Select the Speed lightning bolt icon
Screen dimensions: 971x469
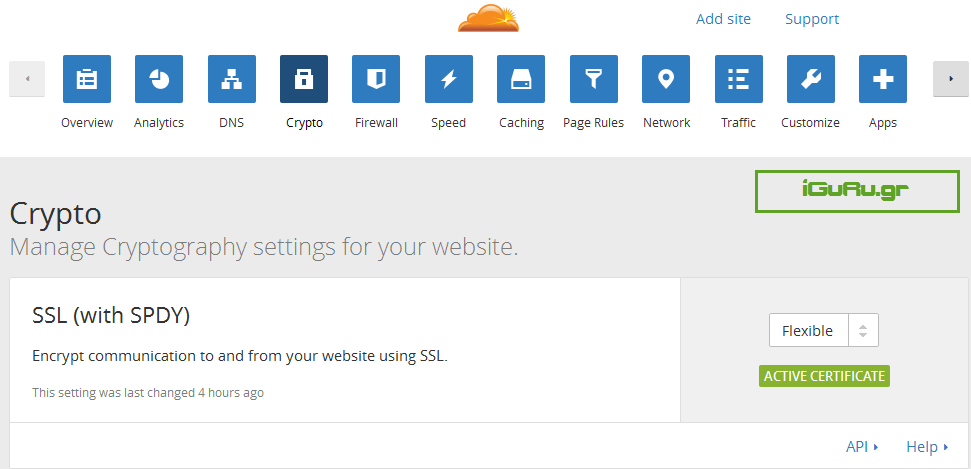click(x=449, y=79)
